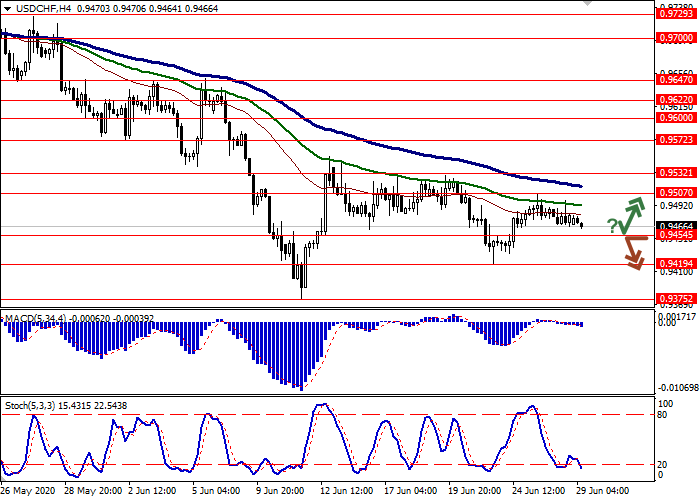Click the 26 May 2020 date label
This screenshot has height=500, width=700.
tap(28, 491)
